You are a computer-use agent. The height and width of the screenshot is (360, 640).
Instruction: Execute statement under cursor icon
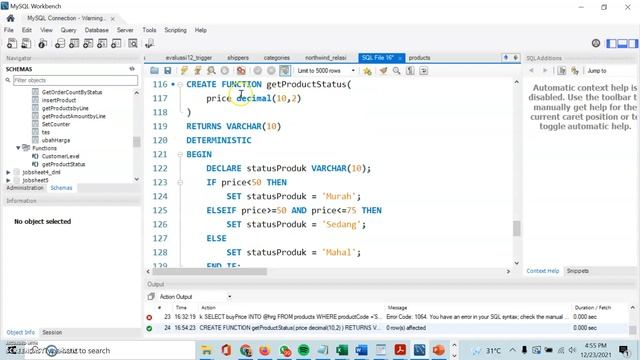tap(198, 71)
